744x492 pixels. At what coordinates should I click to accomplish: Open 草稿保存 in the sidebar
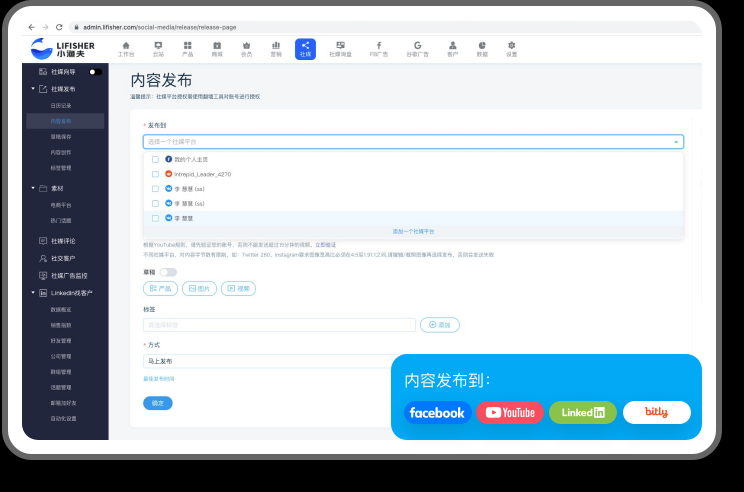pos(61,137)
